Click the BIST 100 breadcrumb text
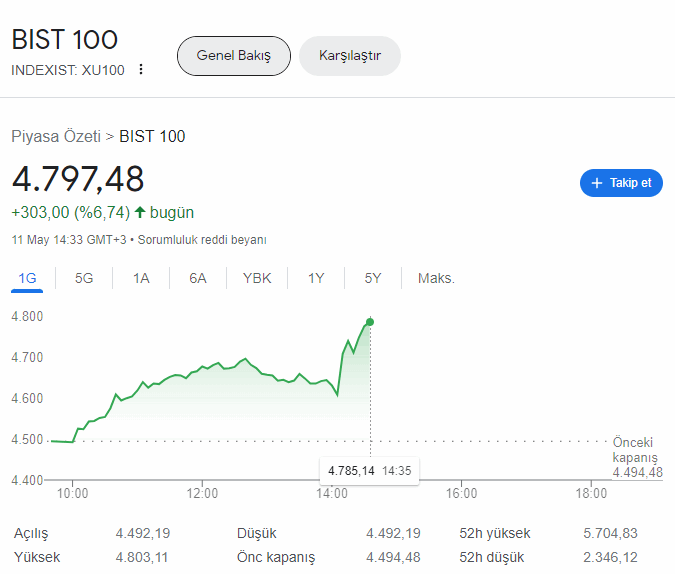The height and width of the screenshot is (574, 675). 152,137
